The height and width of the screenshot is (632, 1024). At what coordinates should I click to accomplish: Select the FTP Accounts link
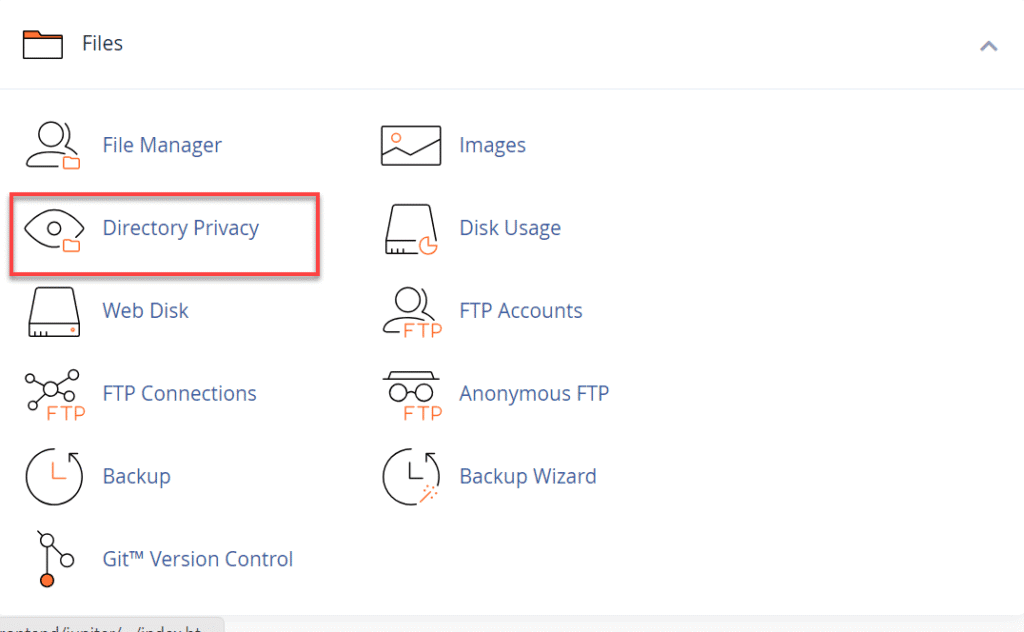click(520, 311)
